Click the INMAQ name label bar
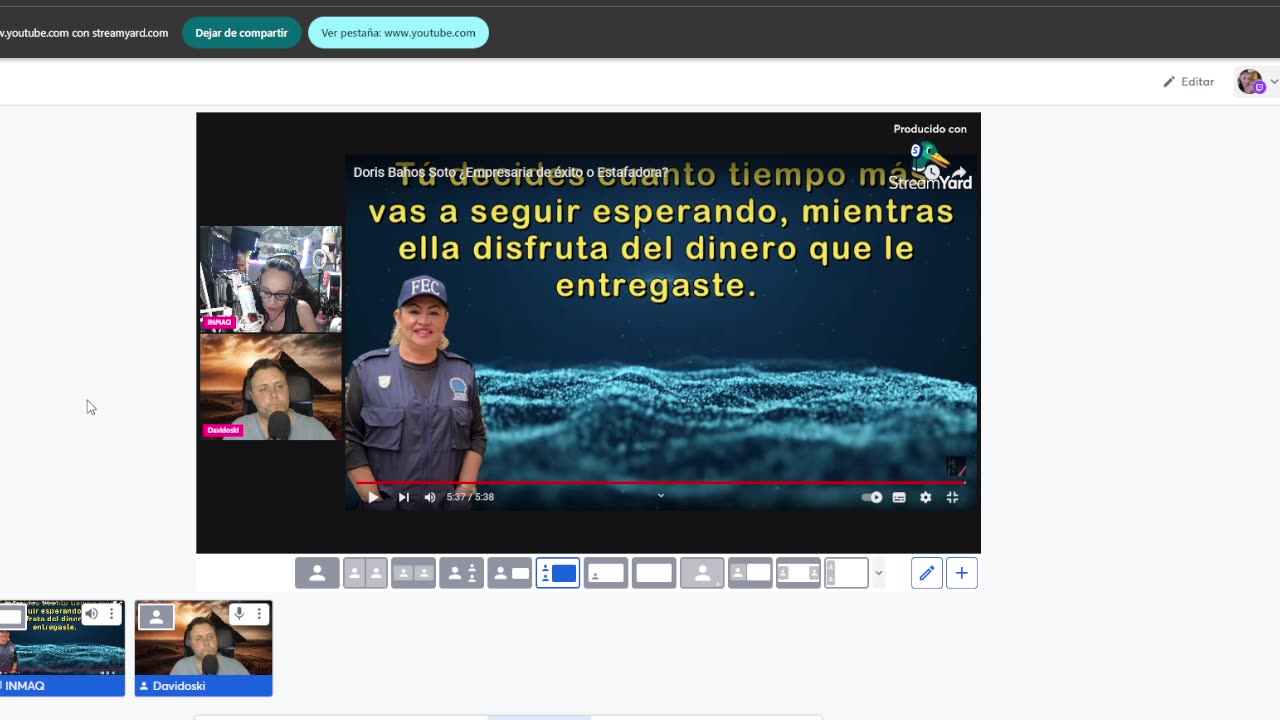The height and width of the screenshot is (720, 1280). pyautogui.click(x=62, y=686)
